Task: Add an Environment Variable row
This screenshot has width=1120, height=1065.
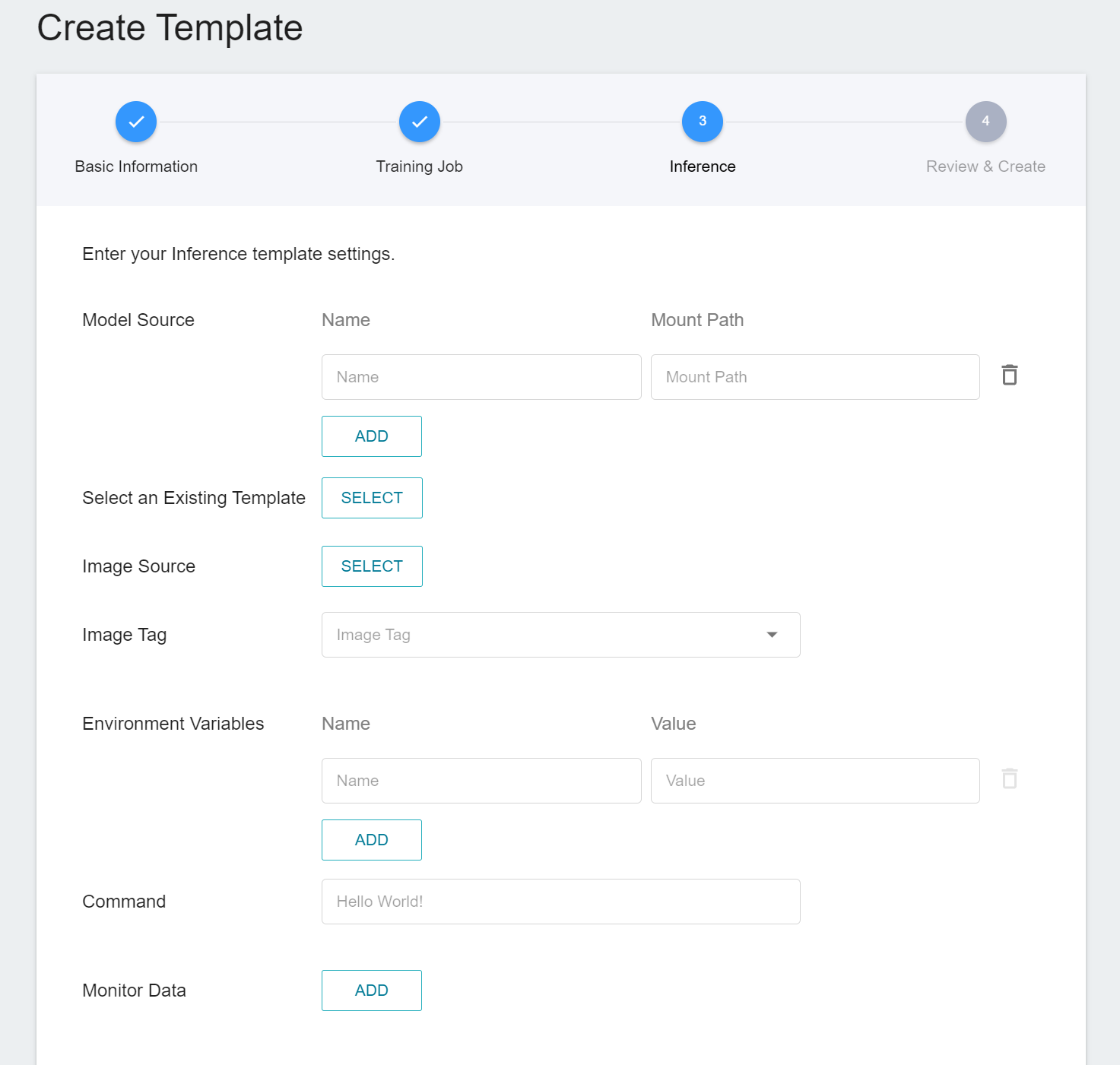Action: (x=372, y=840)
